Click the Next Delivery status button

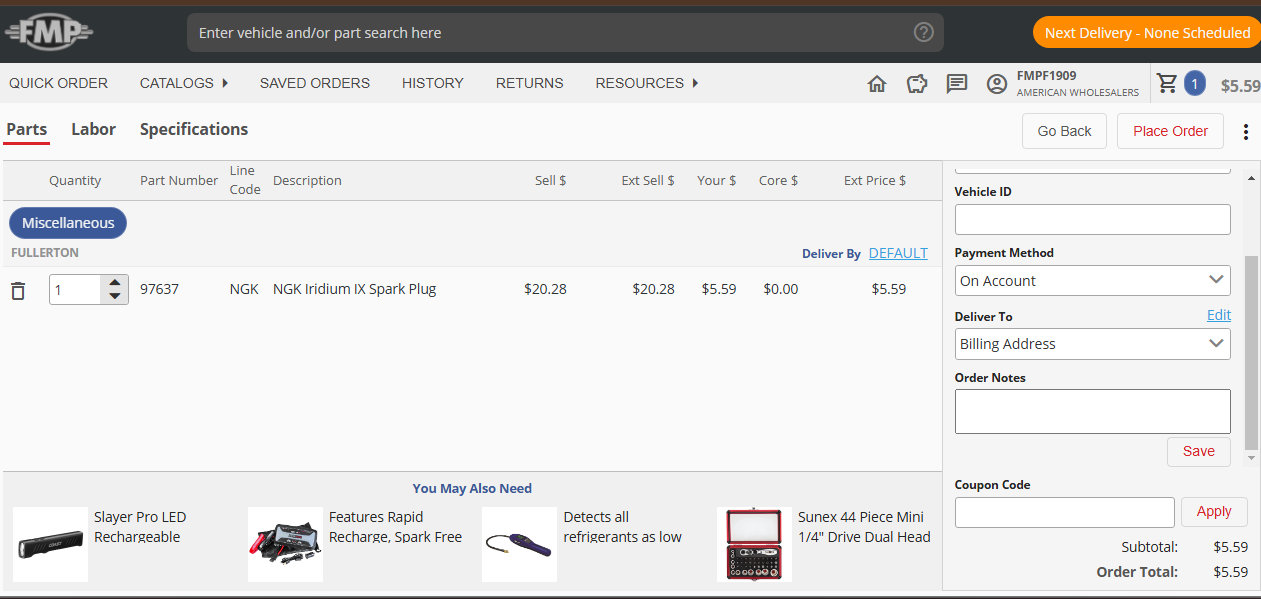click(x=1146, y=33)
